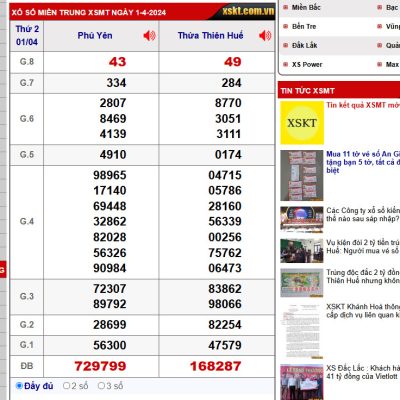The width and height of the screenshot is (400, 400).
Task: Open news 'Các Công ty xổ số kiến'
Action: [363, 215]
